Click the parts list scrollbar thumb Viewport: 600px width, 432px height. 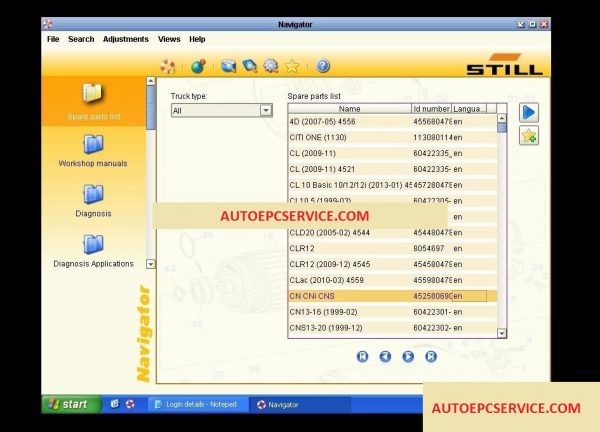click(502, 128)
